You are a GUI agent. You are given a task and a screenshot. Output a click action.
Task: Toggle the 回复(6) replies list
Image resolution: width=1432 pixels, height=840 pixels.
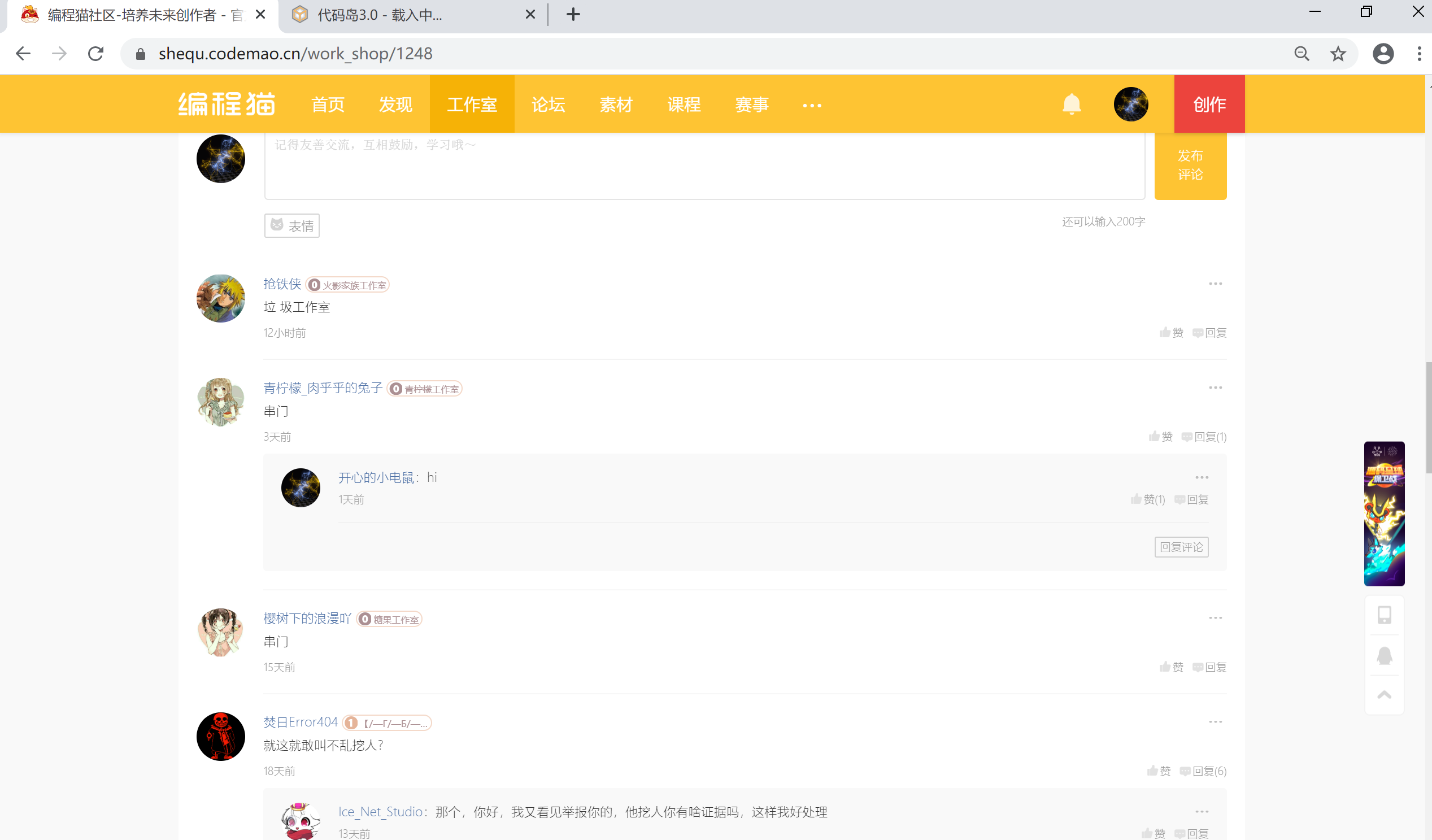[1204, 771]
